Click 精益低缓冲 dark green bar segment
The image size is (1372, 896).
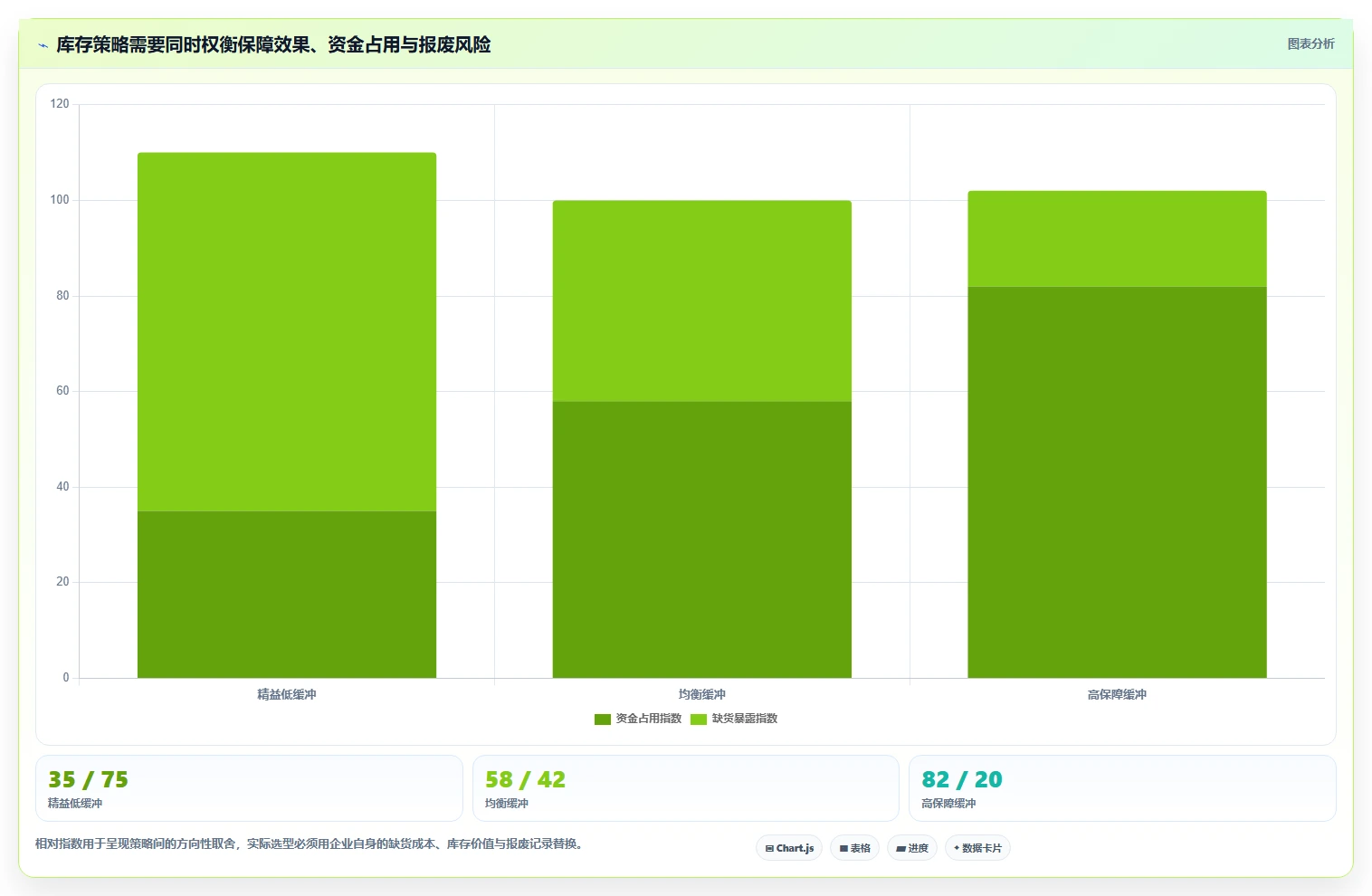point(287,595)
